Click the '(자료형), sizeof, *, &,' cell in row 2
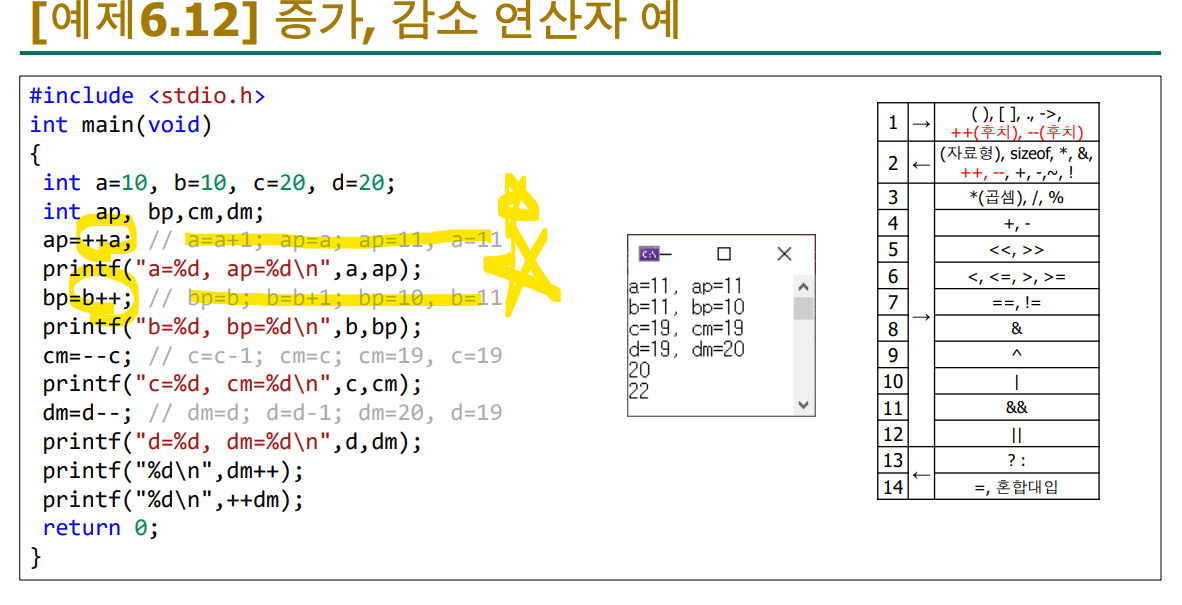The width and height of the screenshot is (1182, 605). [x=1016, y=153]
